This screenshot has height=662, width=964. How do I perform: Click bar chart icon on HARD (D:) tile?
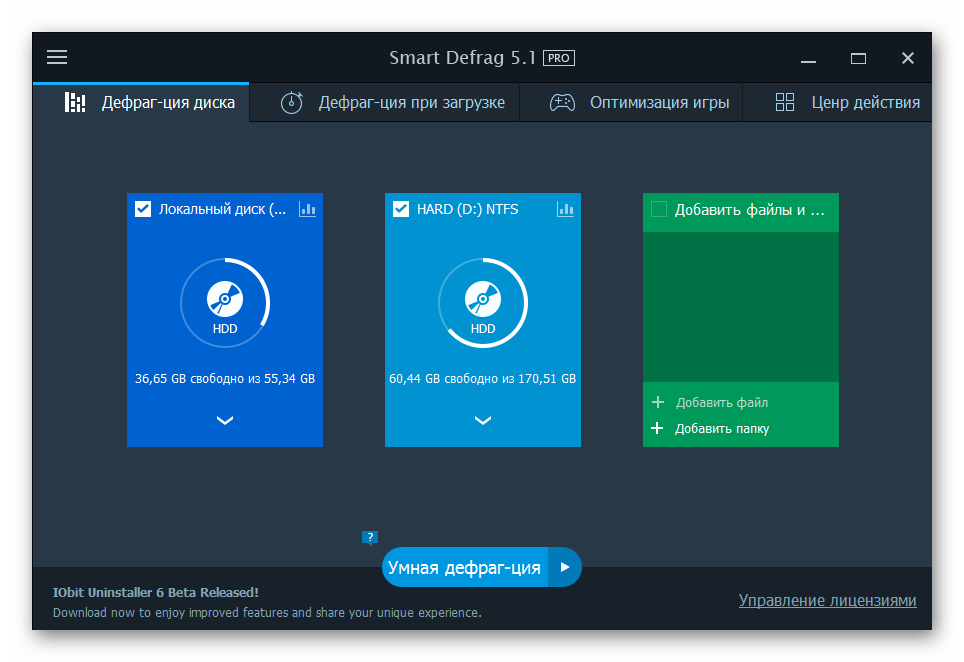click(x=565, y=209)
